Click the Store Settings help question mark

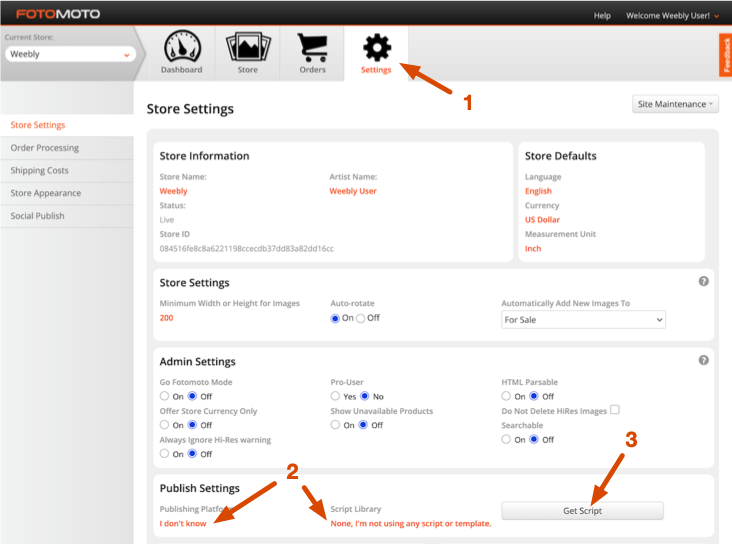tap(704, 281)
